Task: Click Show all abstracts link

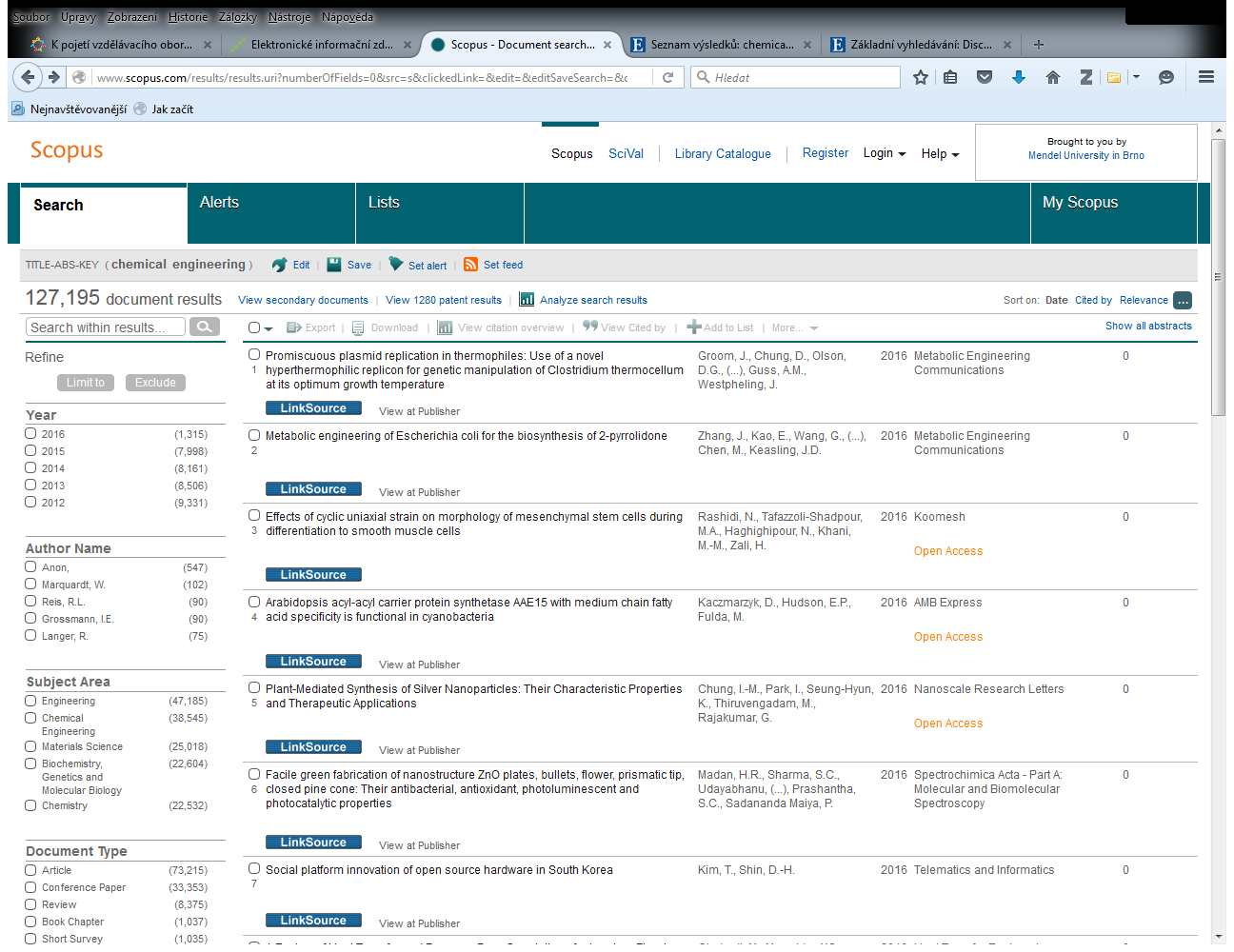Action: tap(1148, 326)
